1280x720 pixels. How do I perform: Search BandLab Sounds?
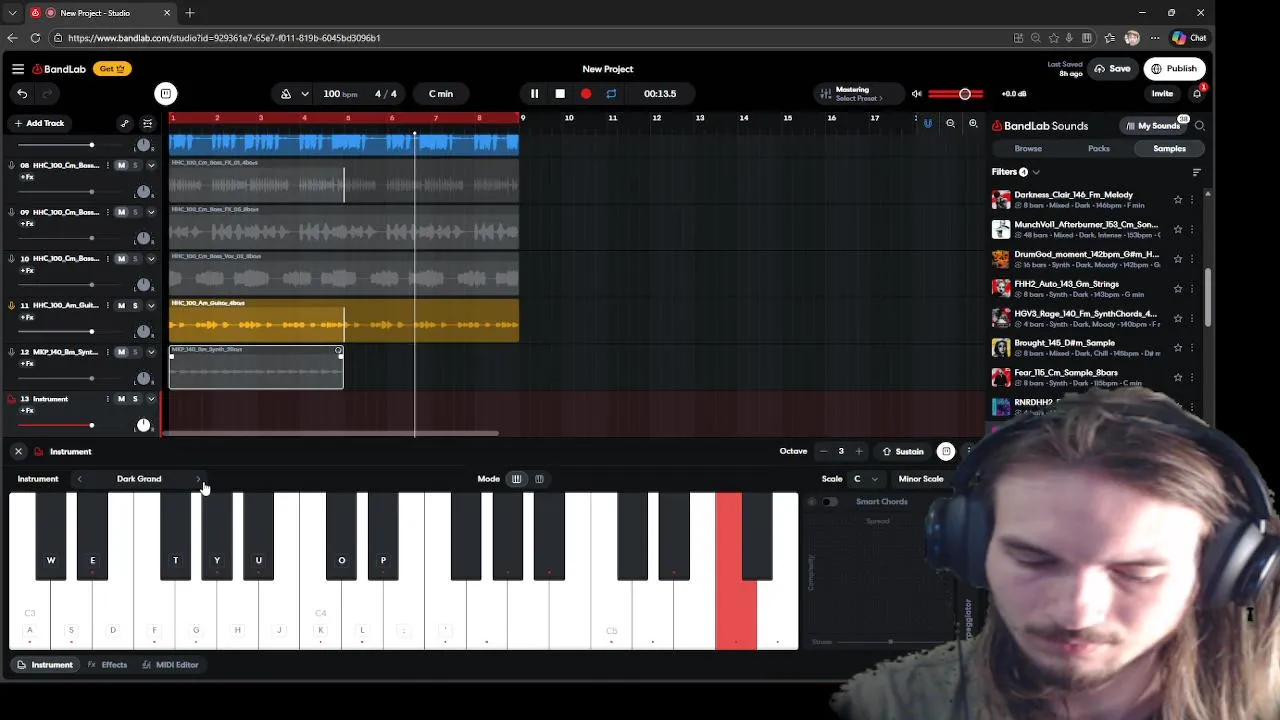[x=1200, y=126]
